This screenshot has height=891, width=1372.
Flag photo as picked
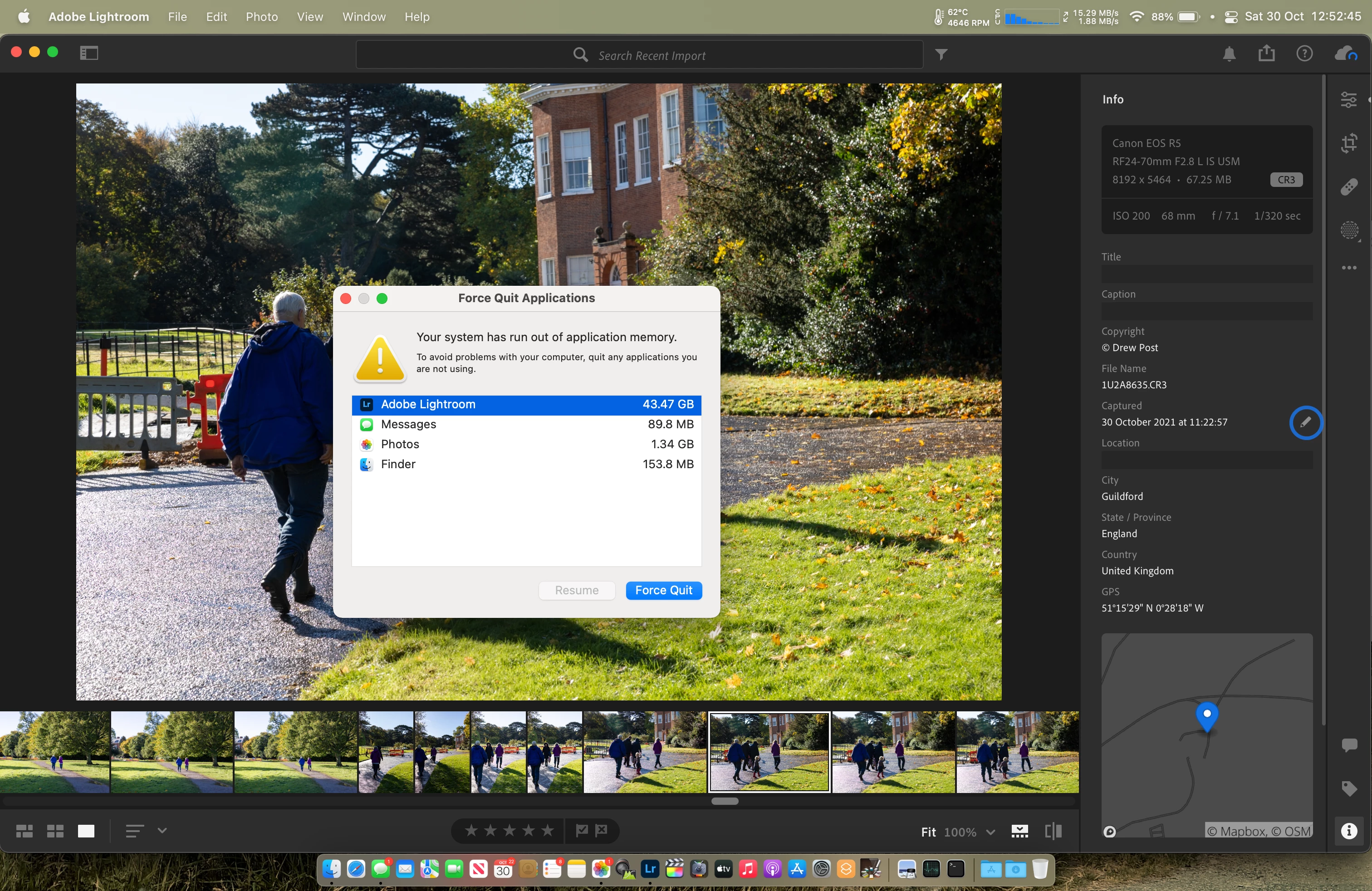coord(582,831)
